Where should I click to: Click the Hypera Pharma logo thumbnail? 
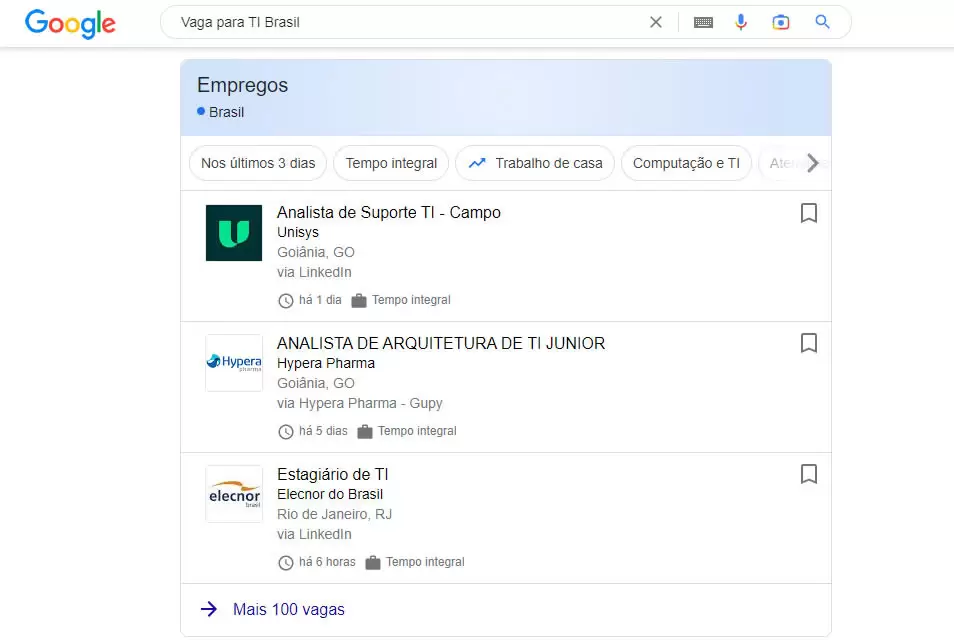[234, 363]
